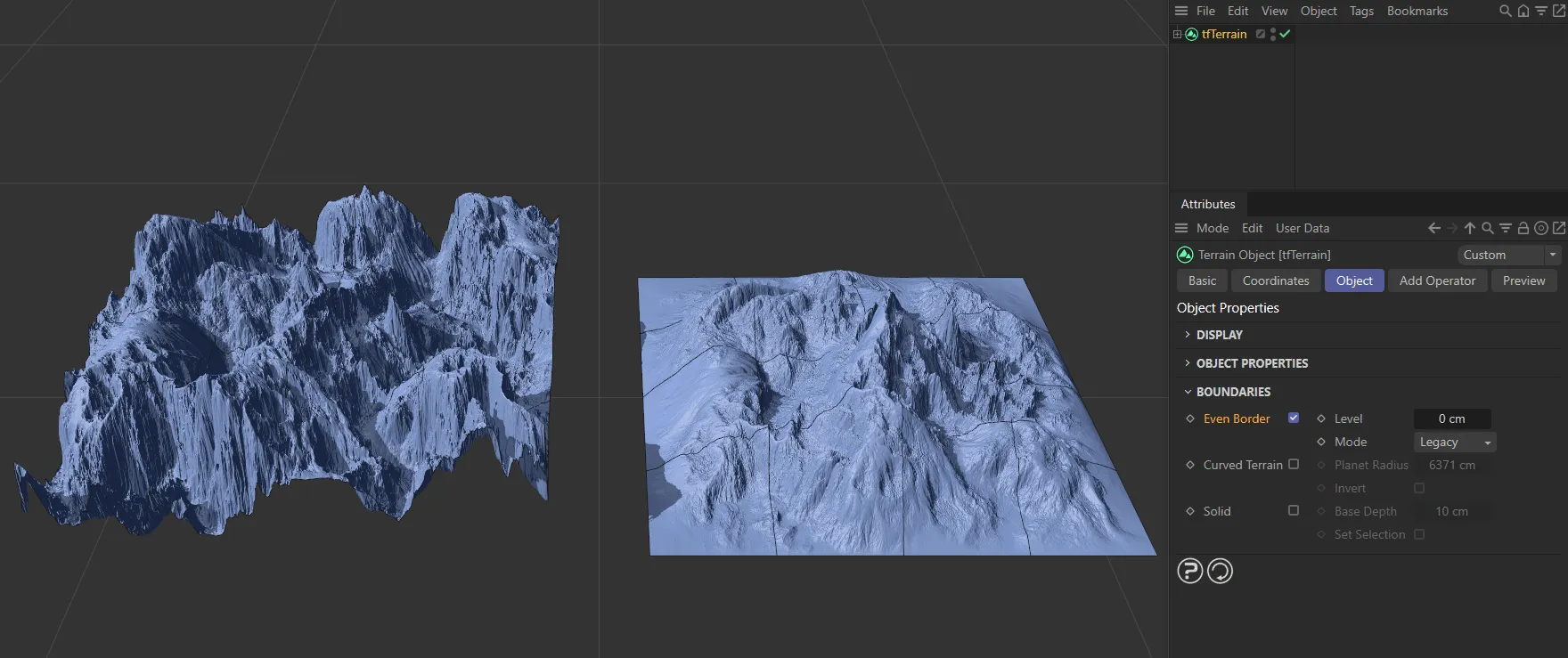Select the Attributes panel tab
Image resolution: width=1568 pixels, height=658 pixels.
coord(1208,204)
